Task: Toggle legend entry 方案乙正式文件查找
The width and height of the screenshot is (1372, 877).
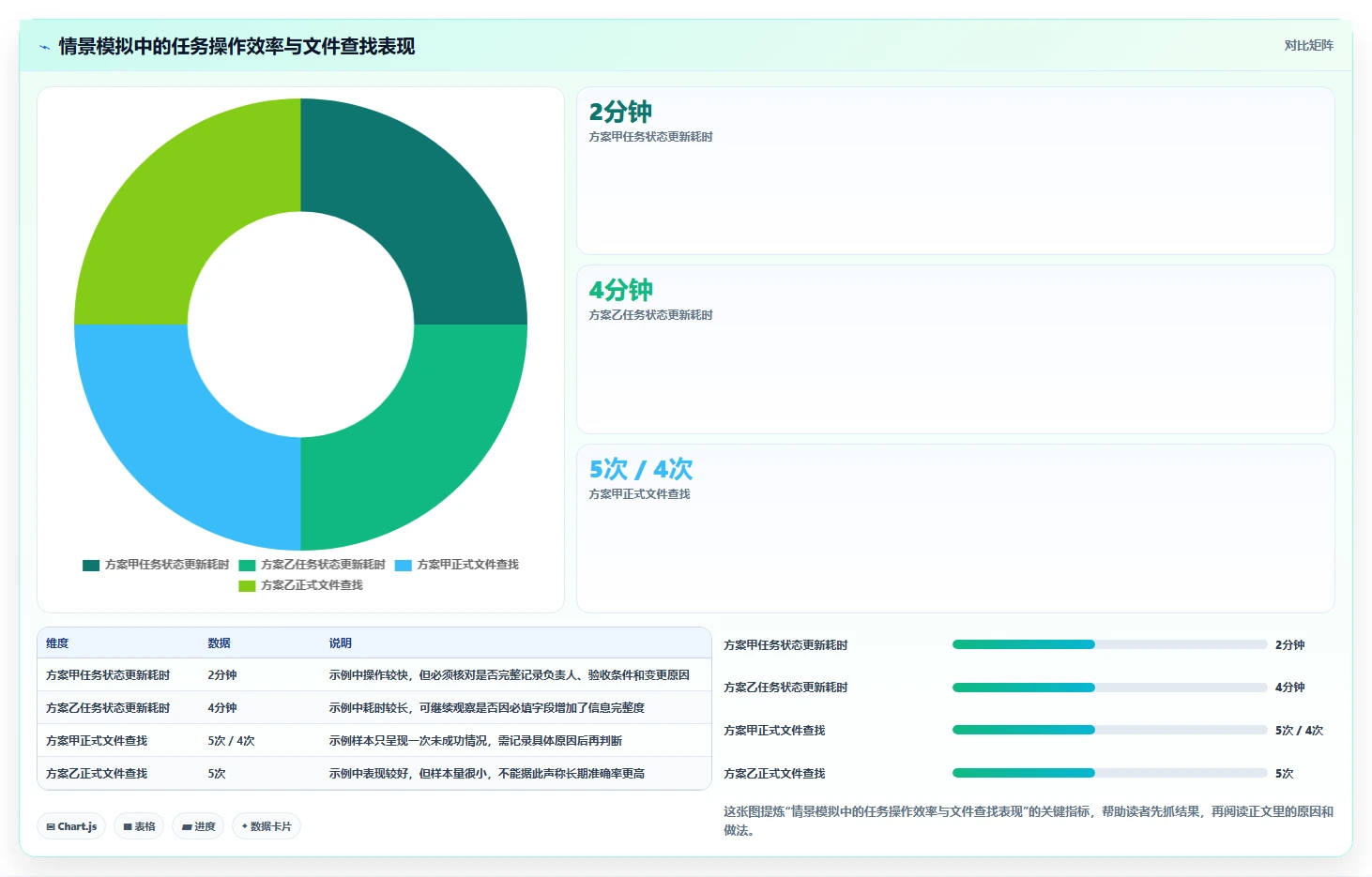Action: click(x=300, y=585)
